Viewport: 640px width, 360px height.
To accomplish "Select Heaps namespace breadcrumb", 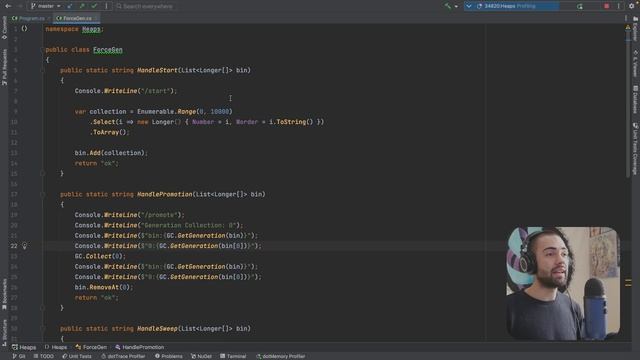I will pos(56,347).
